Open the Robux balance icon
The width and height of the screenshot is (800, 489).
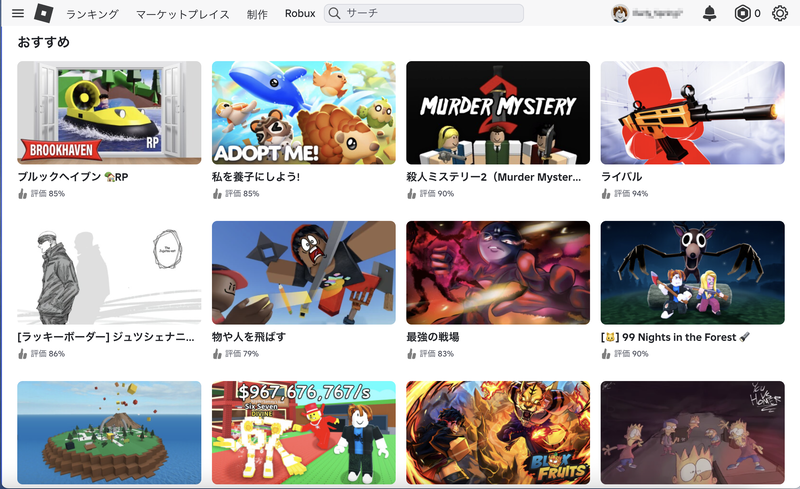pyautogui.click(x=742, y=13)
